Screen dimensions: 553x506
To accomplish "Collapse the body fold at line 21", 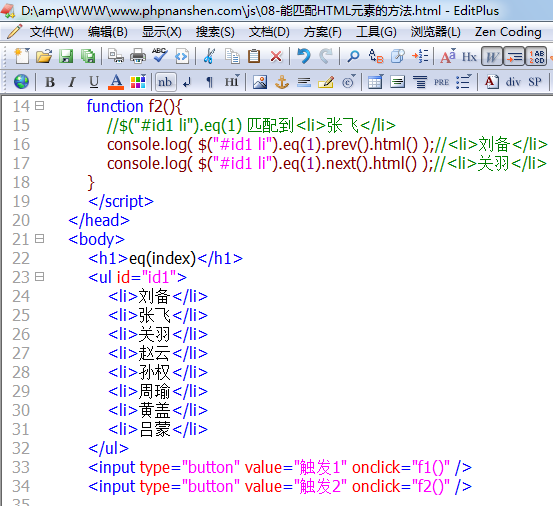I will pyautogui.click(x=40, y=239).
